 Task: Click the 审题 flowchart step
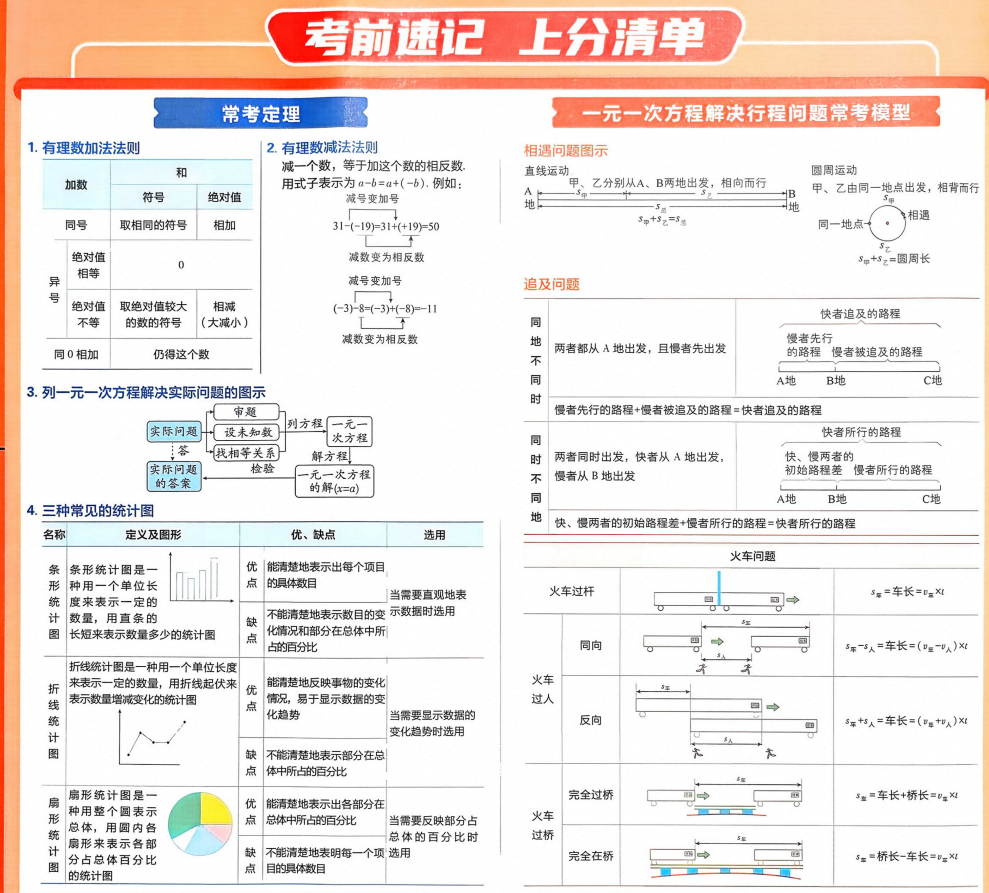click(245, 412)
